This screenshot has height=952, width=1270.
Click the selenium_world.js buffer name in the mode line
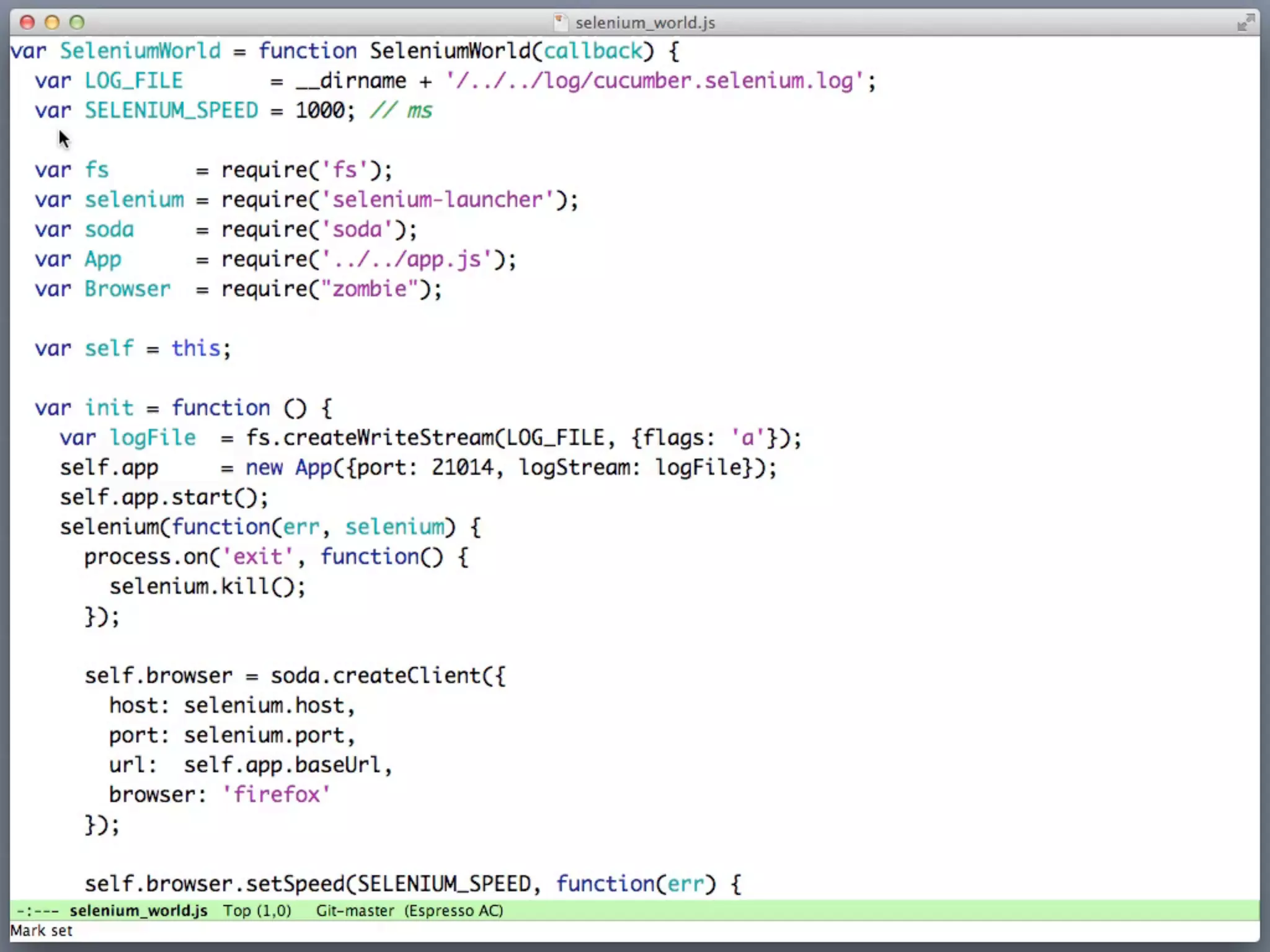(x=138, y=910)
